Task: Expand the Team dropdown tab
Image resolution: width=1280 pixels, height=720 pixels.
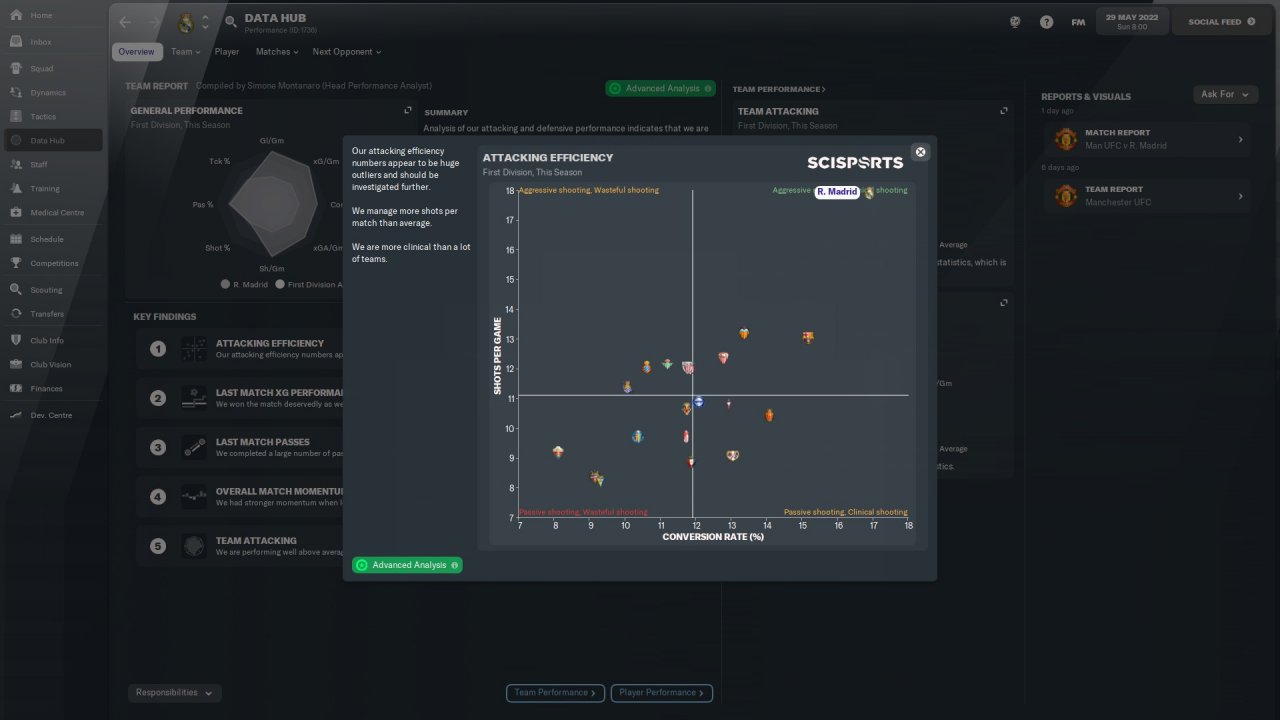Action: [x=185, y=52]
